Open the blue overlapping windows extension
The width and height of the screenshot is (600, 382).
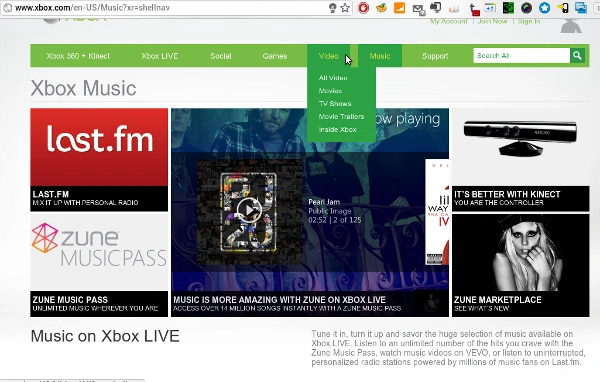580,8
